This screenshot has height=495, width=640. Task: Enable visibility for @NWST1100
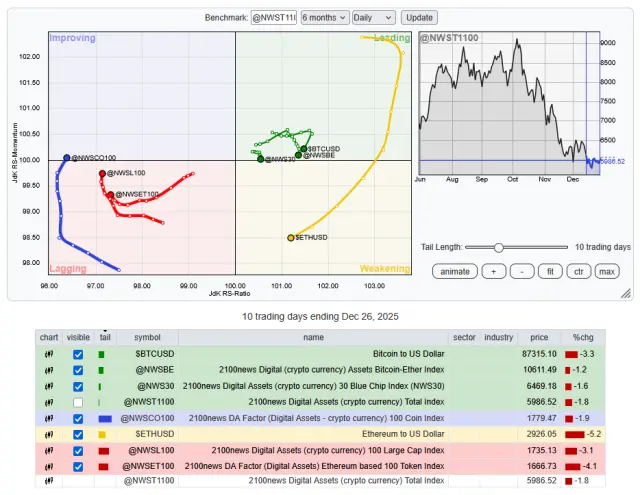[78, 402]
